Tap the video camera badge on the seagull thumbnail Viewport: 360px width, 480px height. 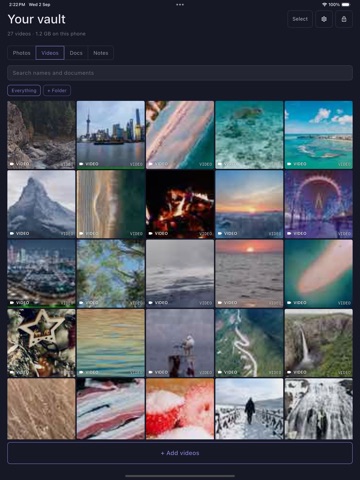pos(158,372)
